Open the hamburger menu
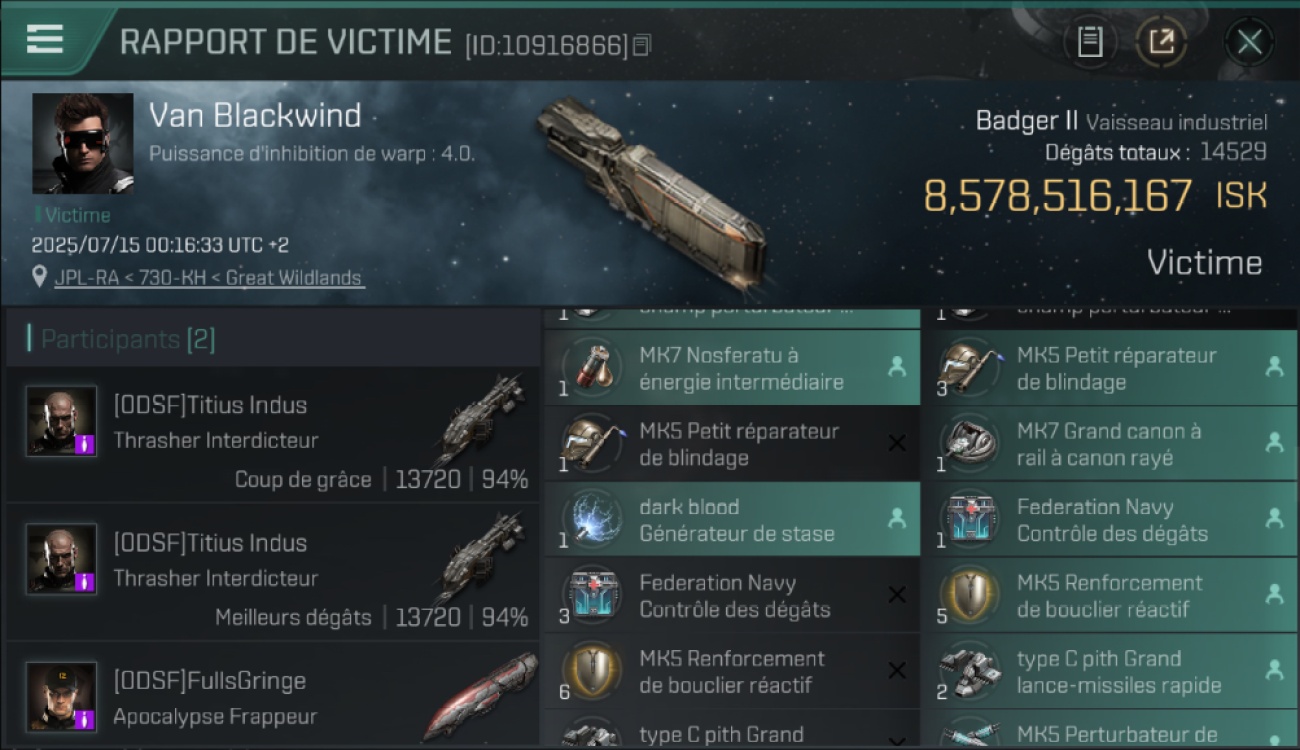 [x=45, y=39]
